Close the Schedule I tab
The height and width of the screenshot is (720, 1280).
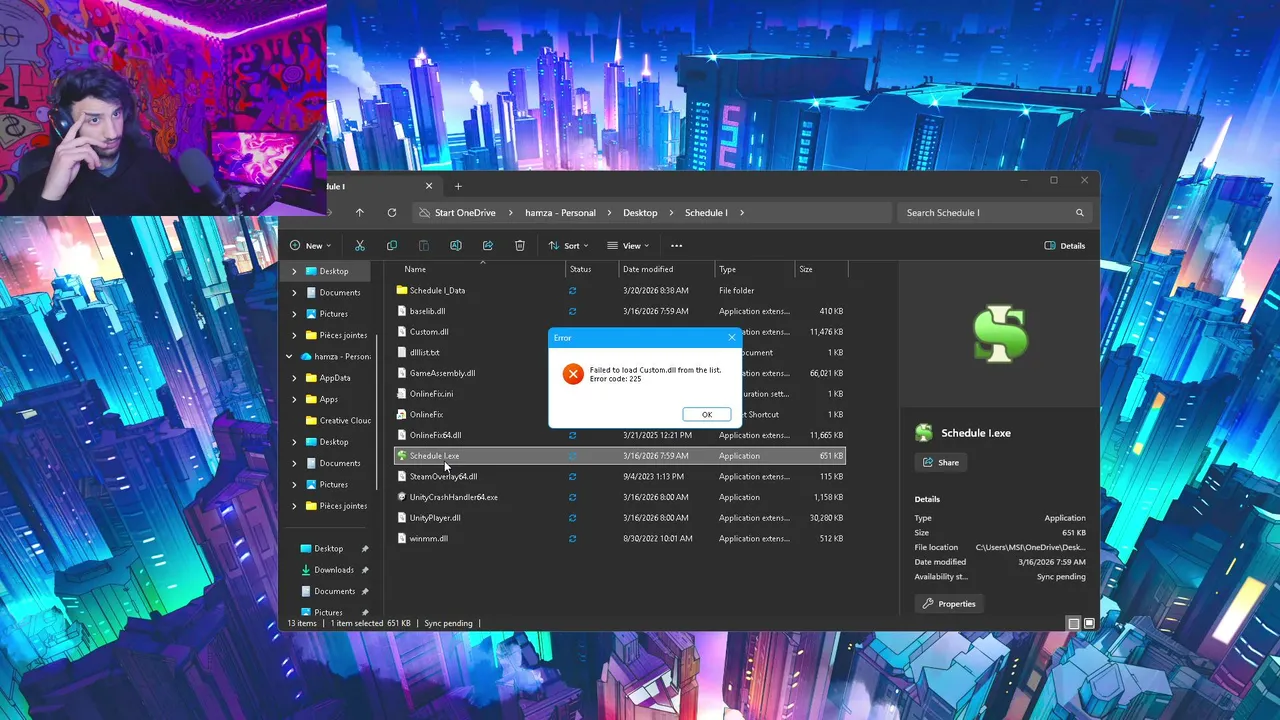pos(429,186)
